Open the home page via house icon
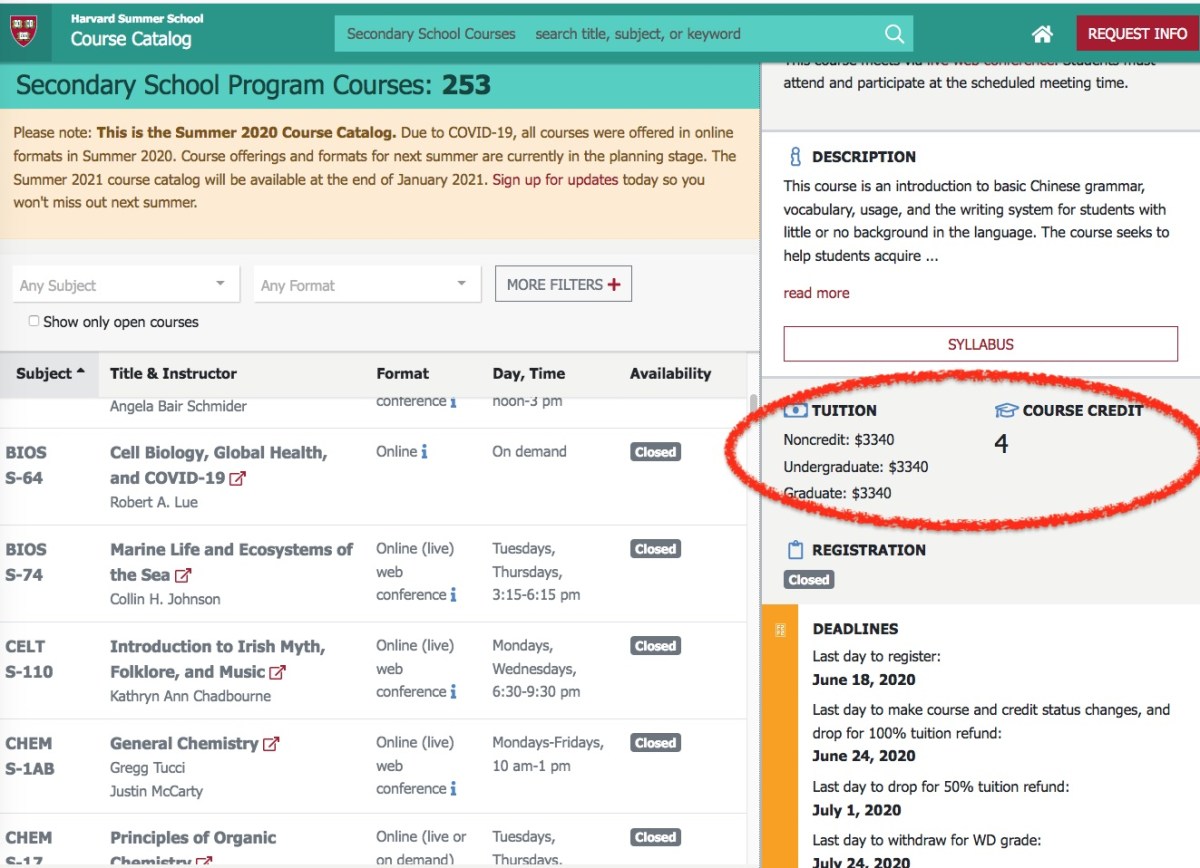 tap(1041, 33)
